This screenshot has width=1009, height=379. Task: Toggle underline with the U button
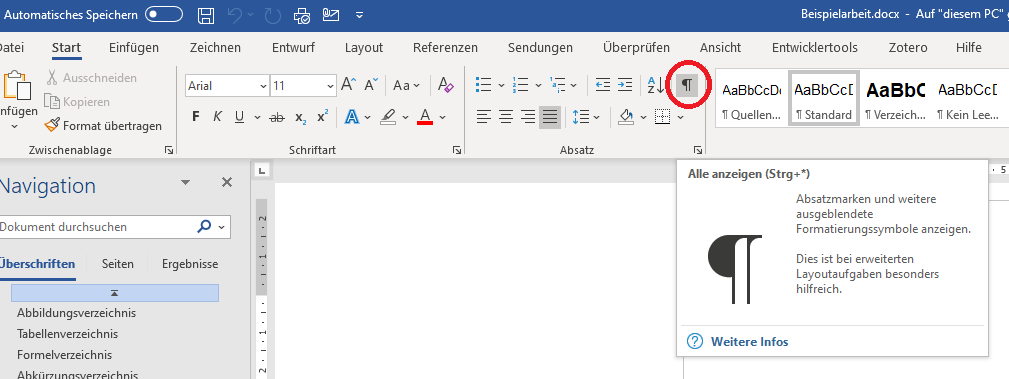pyautogui.click(x=239, y=116)
